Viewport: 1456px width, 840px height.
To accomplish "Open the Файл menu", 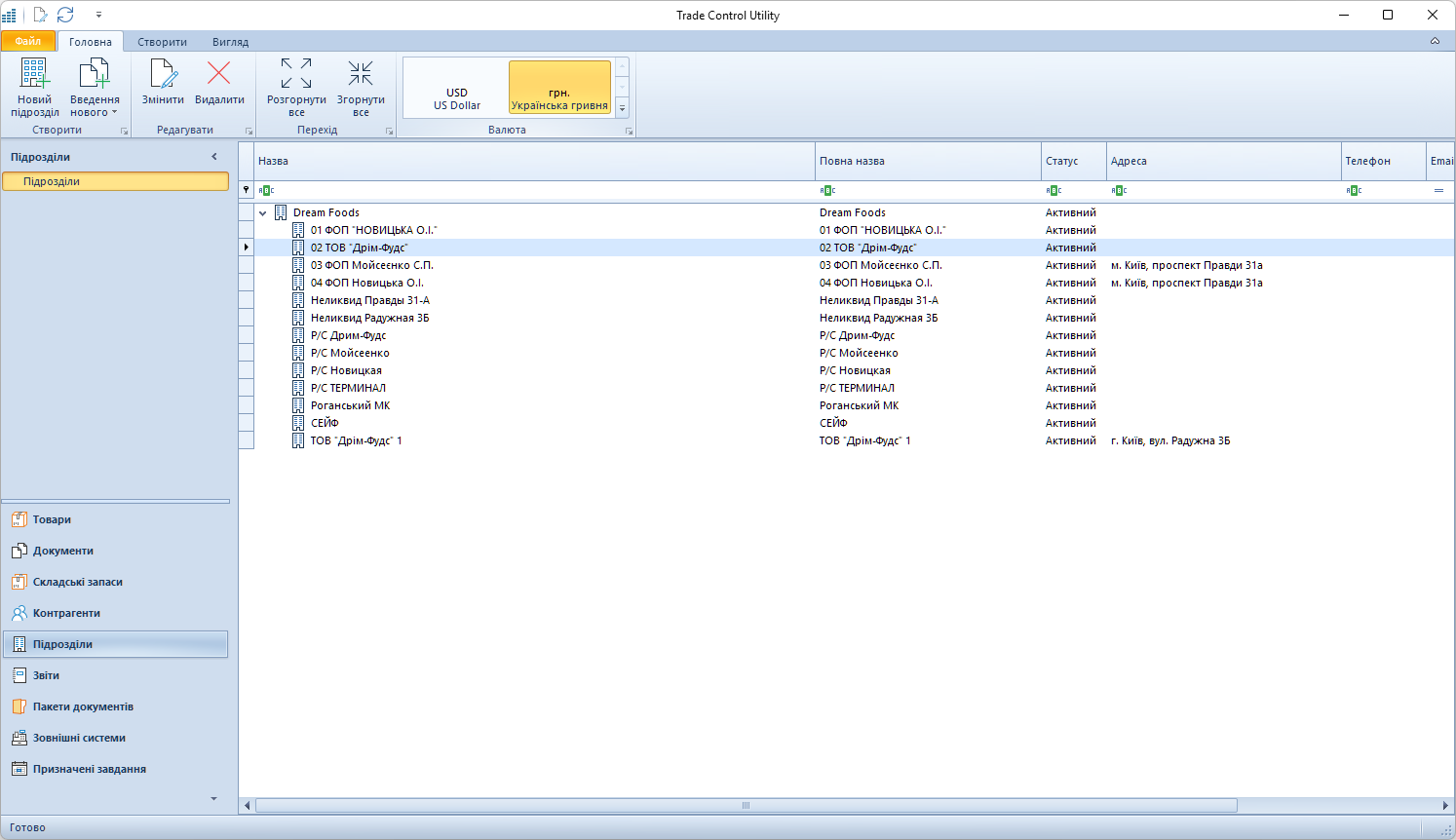I will click(28, 41).
